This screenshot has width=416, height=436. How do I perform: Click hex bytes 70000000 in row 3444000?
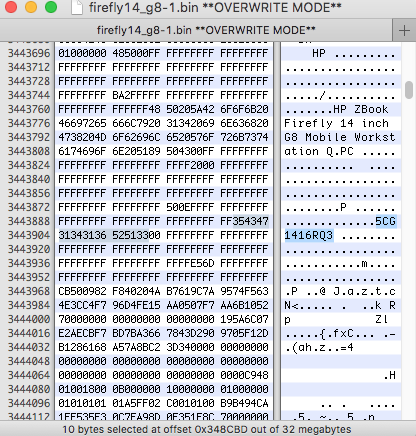coord(82,319)
